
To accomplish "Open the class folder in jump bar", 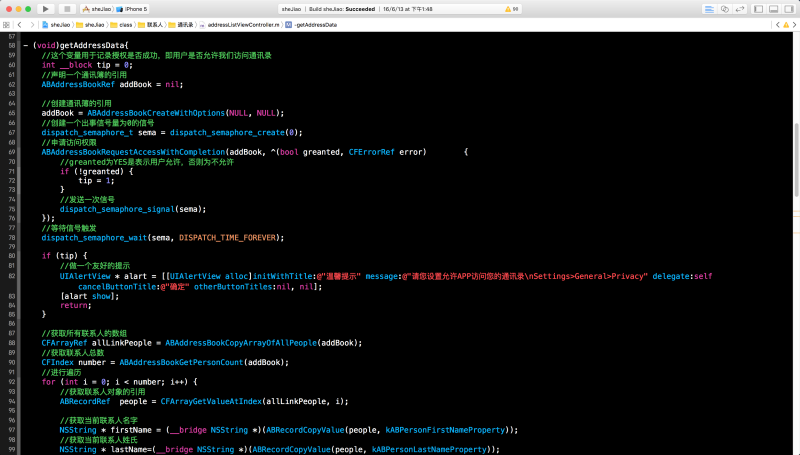I will 121,24.
